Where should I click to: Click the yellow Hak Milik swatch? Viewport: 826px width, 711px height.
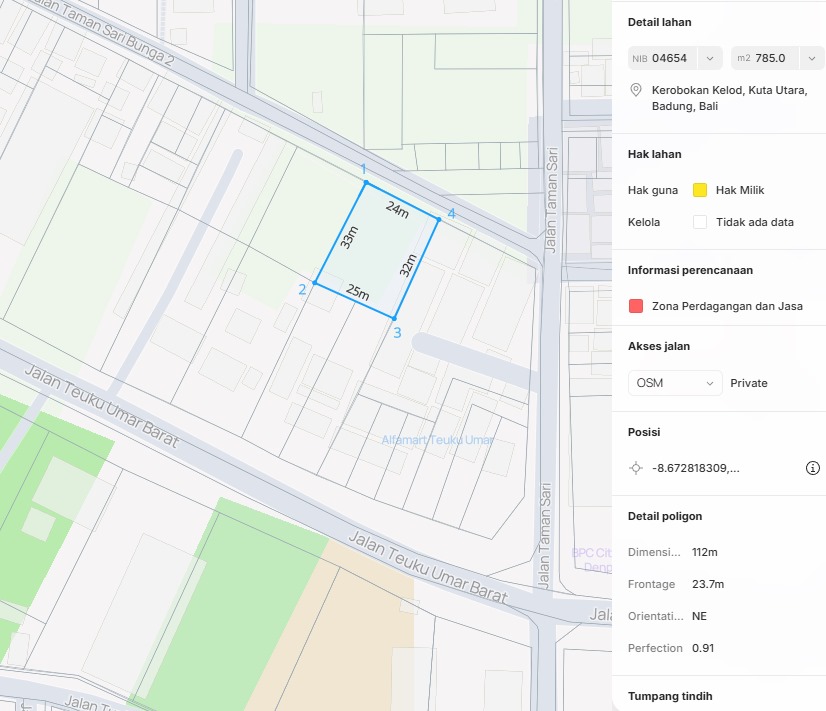tap(700, 190)
